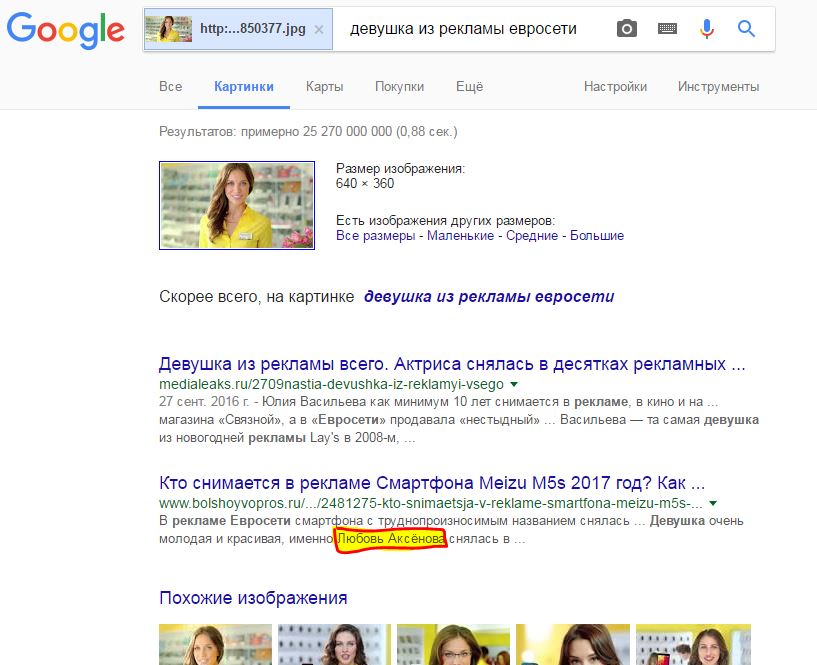817x665 pixels.
Task: Click the Google logo
Action: click(x=66, y=30)
